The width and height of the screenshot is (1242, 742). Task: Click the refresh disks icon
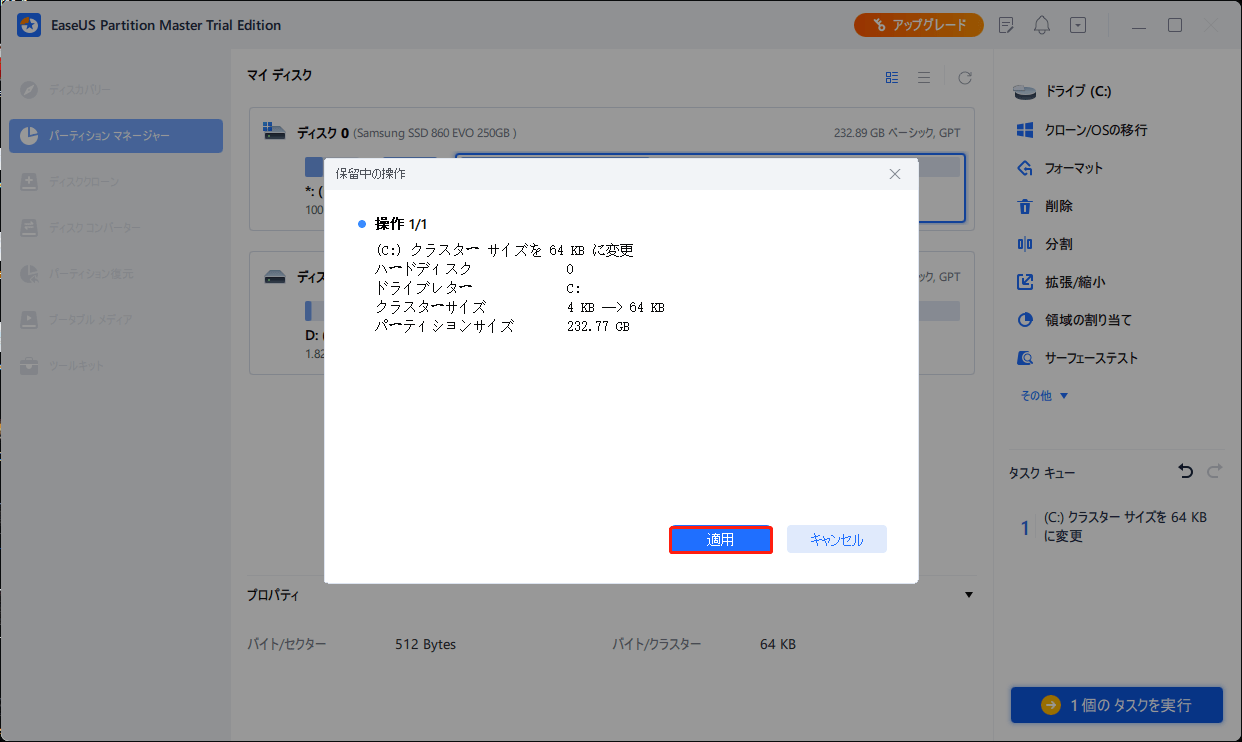pos(965,77)
